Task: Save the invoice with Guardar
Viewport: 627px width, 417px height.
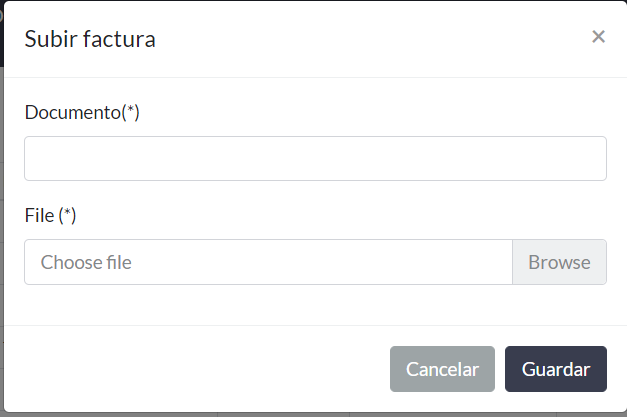Action: pos(555,369)
